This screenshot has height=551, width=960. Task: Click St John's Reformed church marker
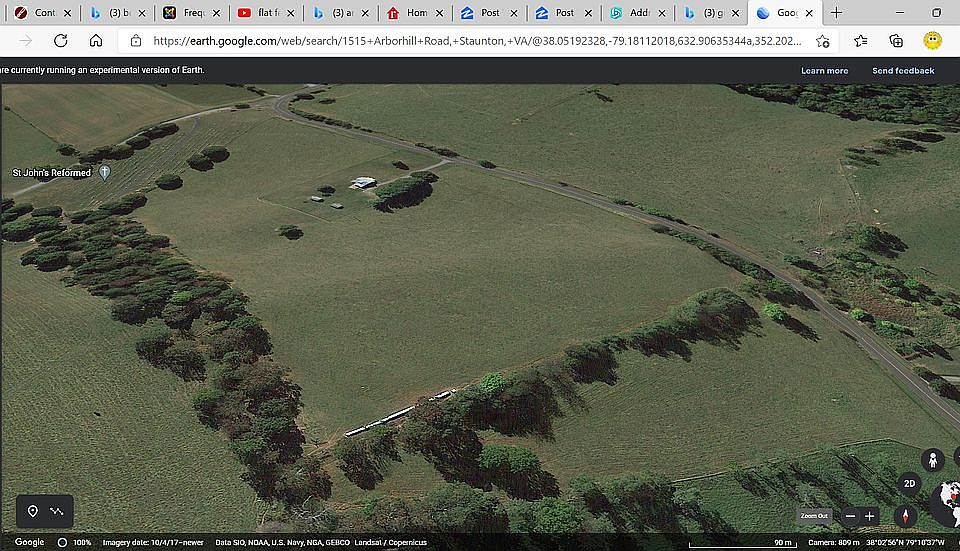coord(105,172)
